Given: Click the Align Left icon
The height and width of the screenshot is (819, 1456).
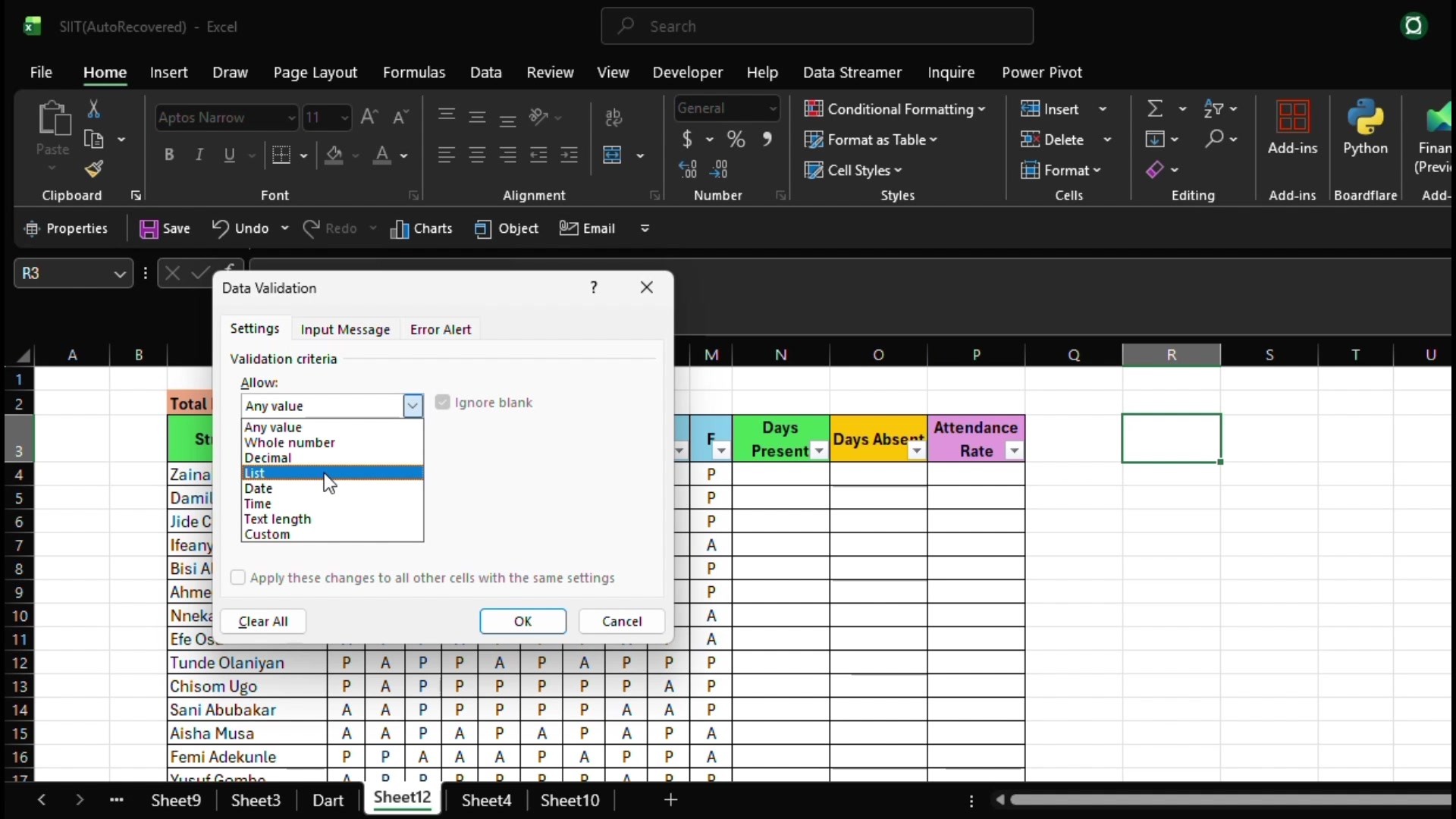Looking at the screenshot, I should [x=446, y=155].
